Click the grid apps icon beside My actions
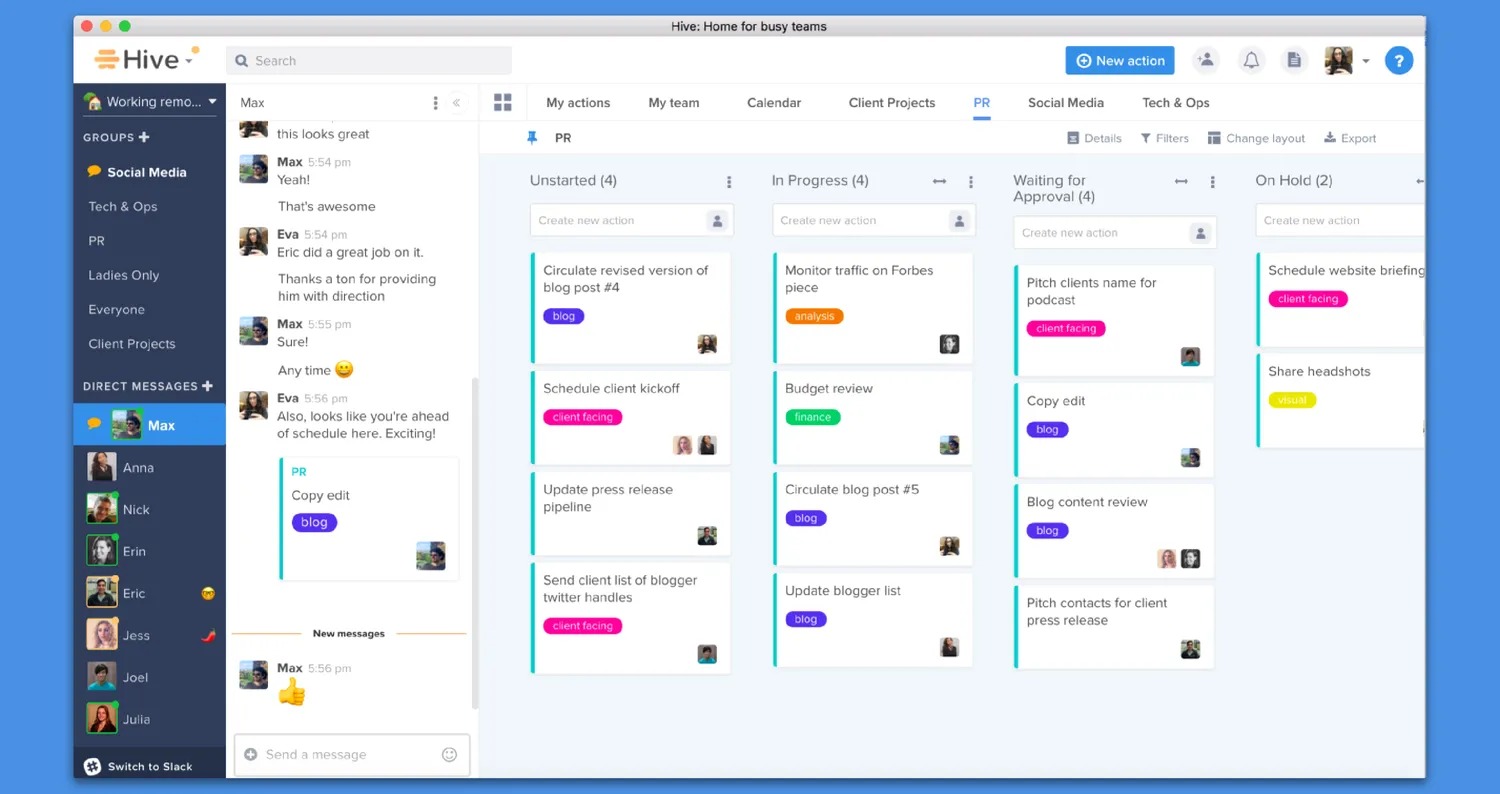Screen dimensions: 1500x794 tap(502, 103)
